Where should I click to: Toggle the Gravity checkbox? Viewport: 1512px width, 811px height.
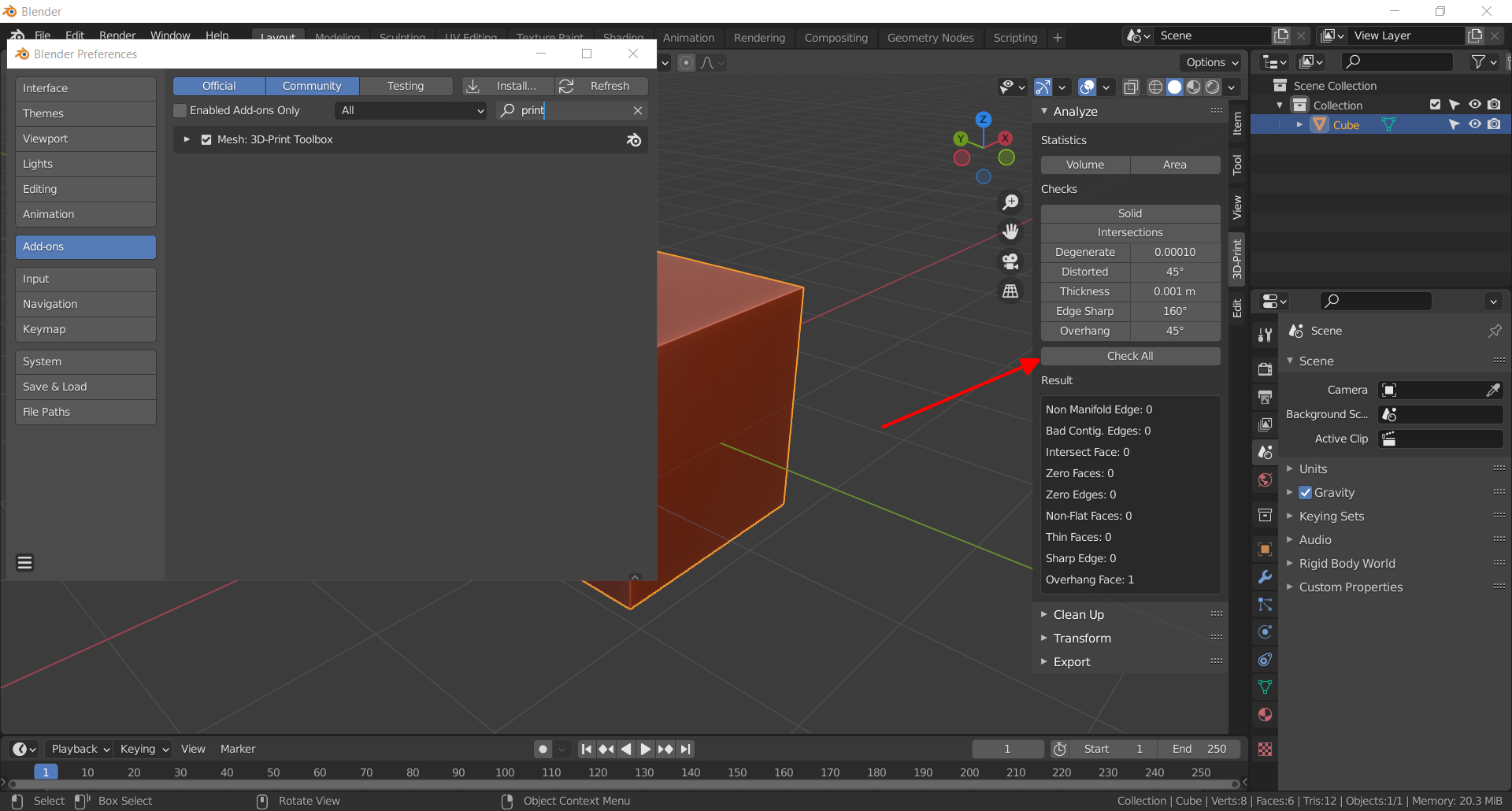(1306, 493)
